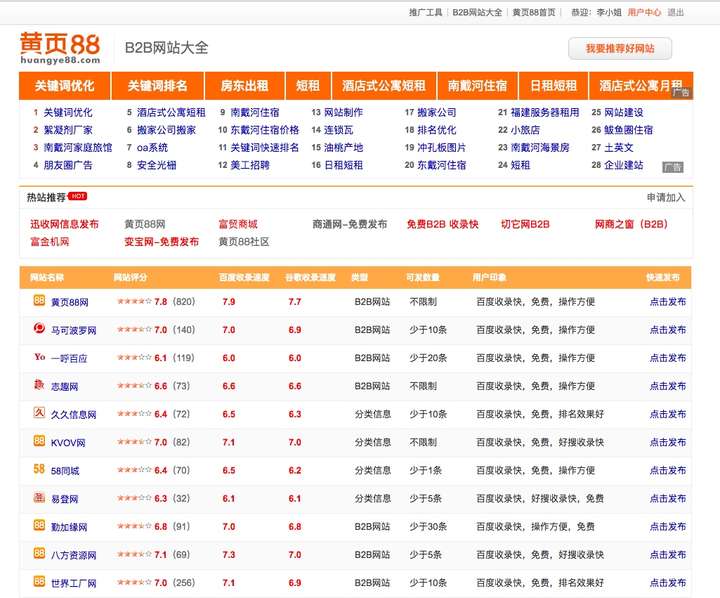720x598 pixels.
Task: Open keyword link 冲孔板图片
Action: pyautogui.click(x=441, y=147)
